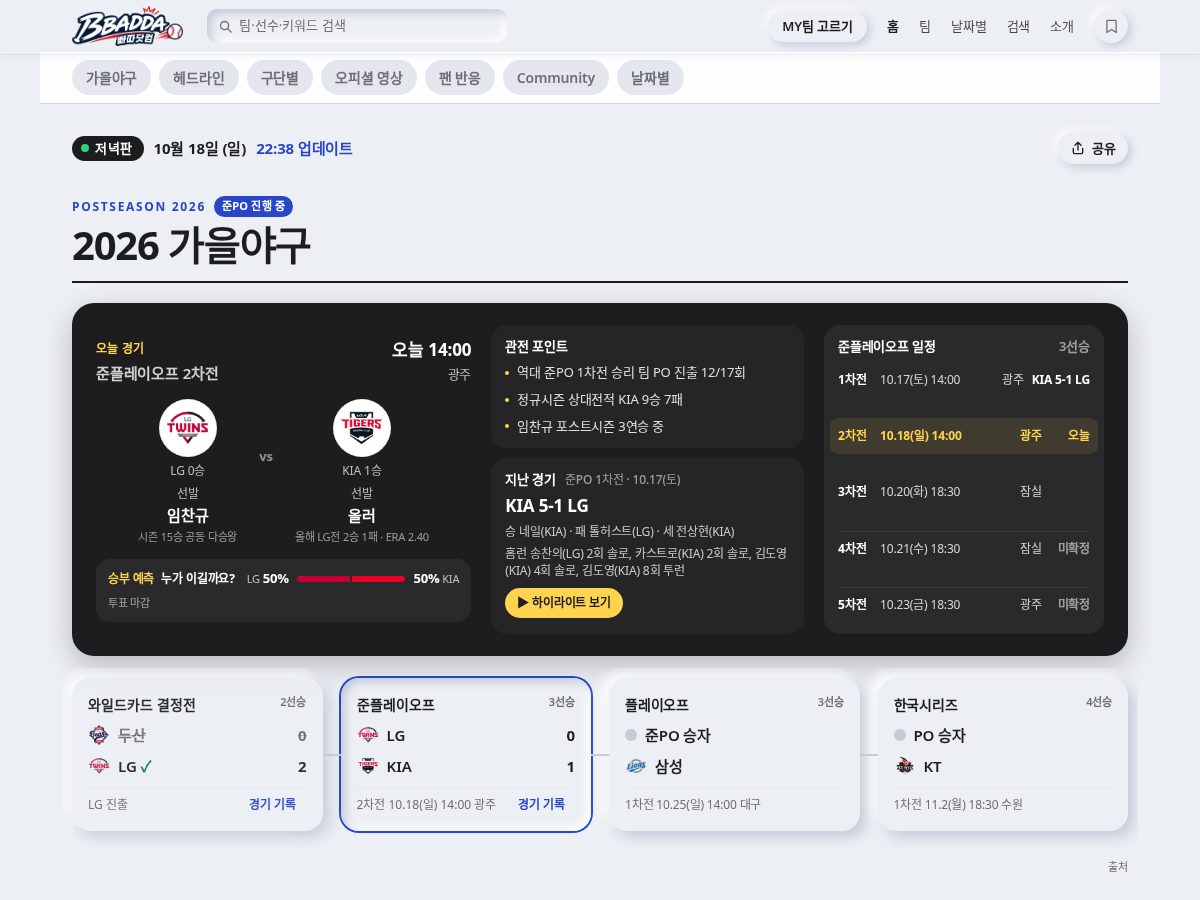This screenshot has height=900, width=1200.
Task: Click the bookmark icon in header
Action: (1111, 27)
